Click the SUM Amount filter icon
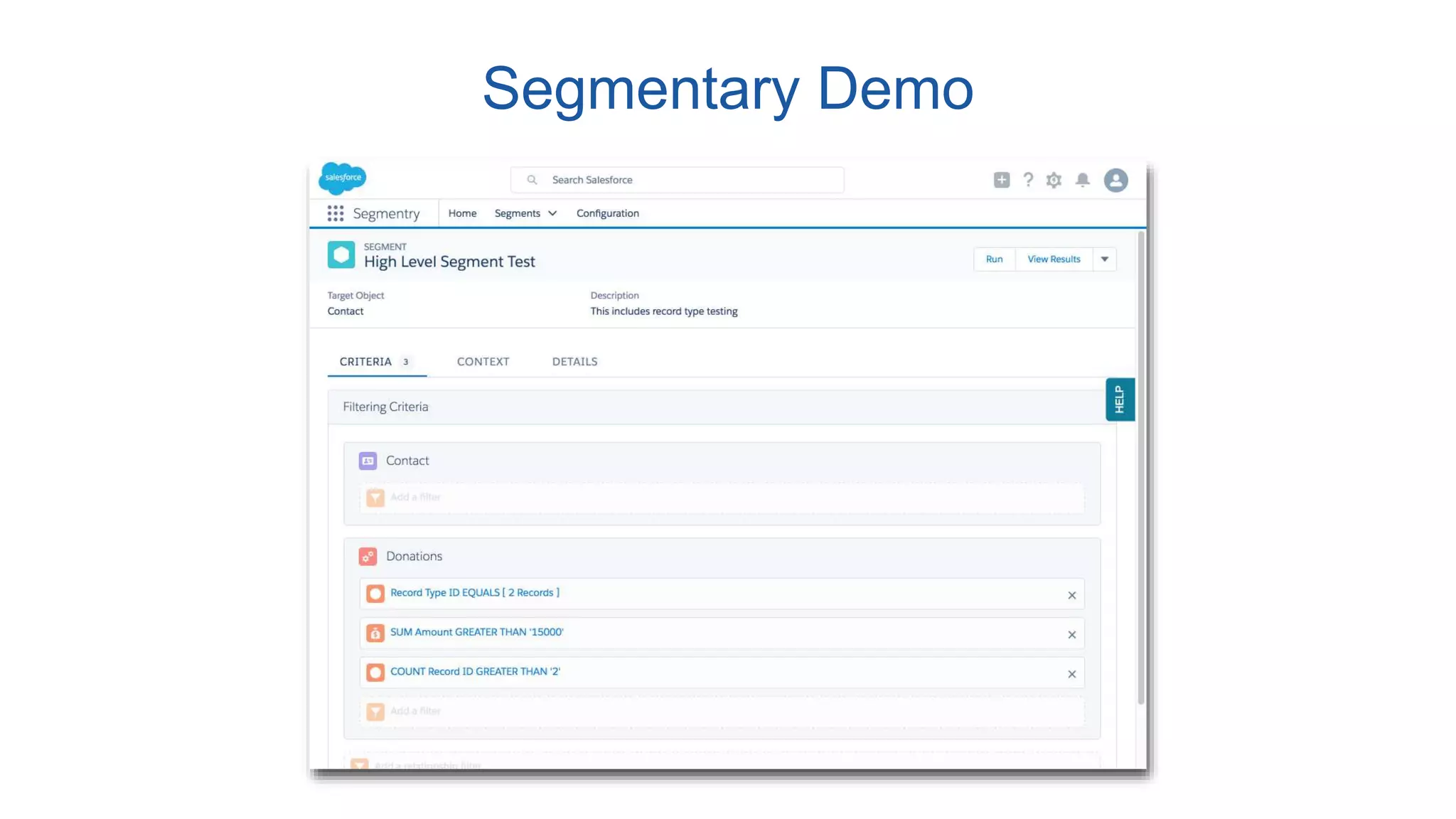1456x819 pixels. (x=375, y=633)
